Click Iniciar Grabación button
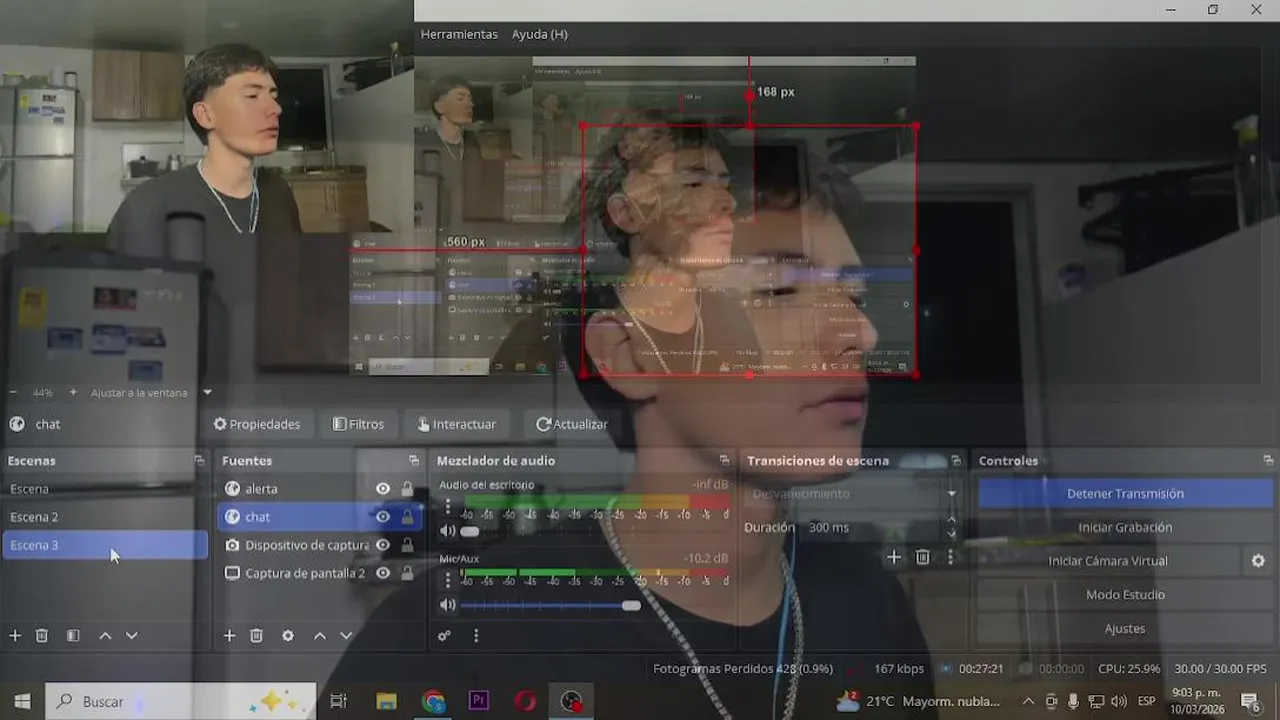The image size is (1280, 720). click(1125, 527)
